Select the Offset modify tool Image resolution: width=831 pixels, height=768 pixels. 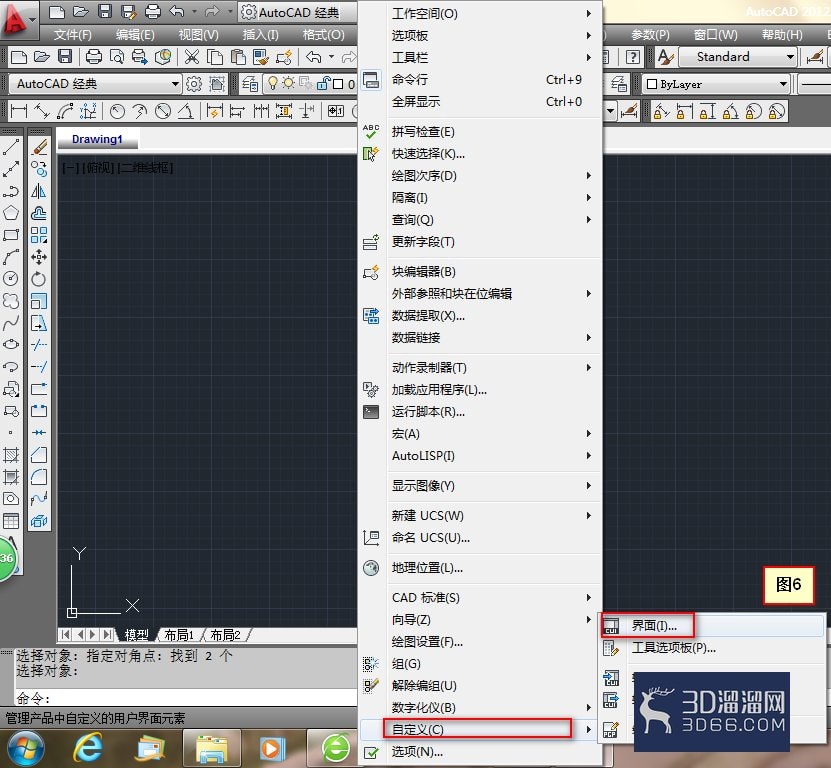39,213
